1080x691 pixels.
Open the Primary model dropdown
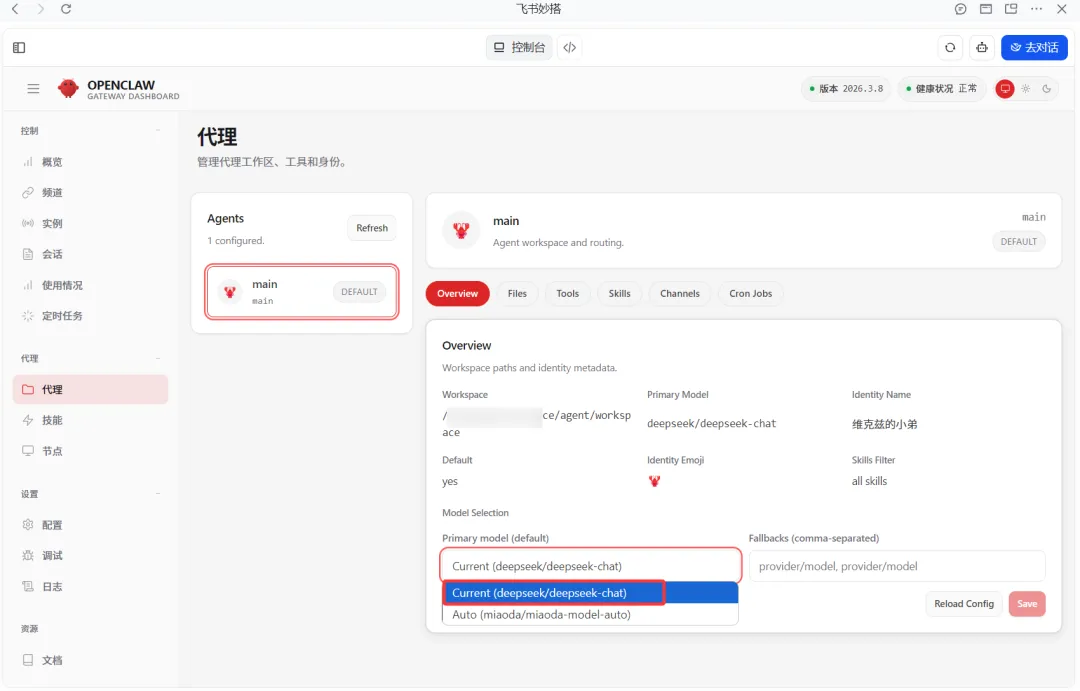coord(591,566)
